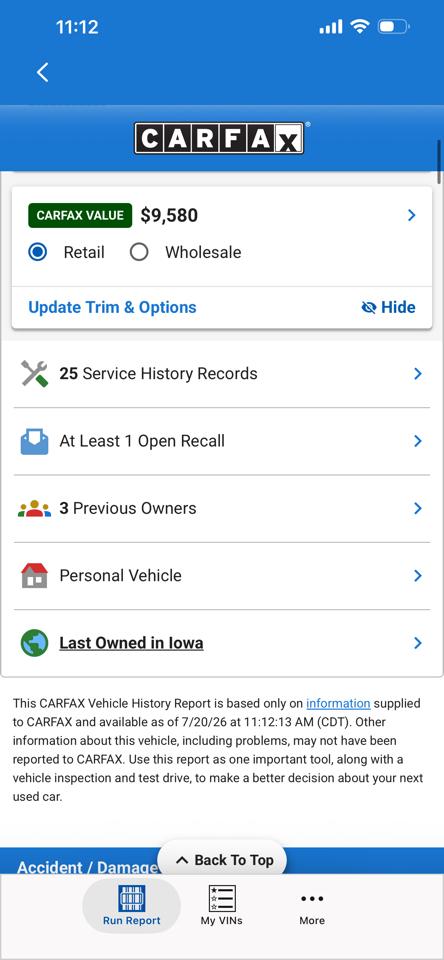Expand the 3 Previous Owners chevron

coord(418,508)
